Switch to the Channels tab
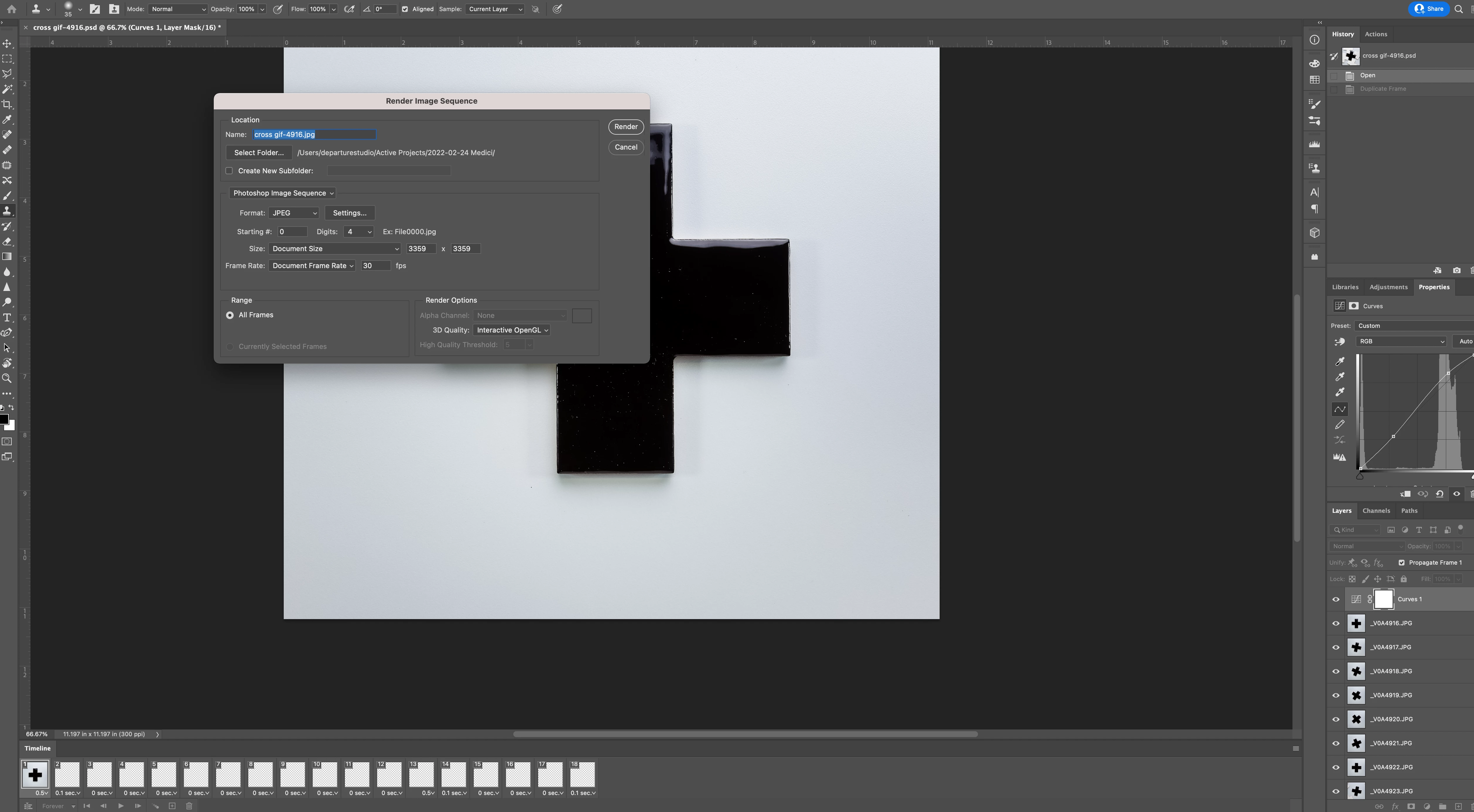The height and width of the screenshot is (812, 1474). 1376,511
